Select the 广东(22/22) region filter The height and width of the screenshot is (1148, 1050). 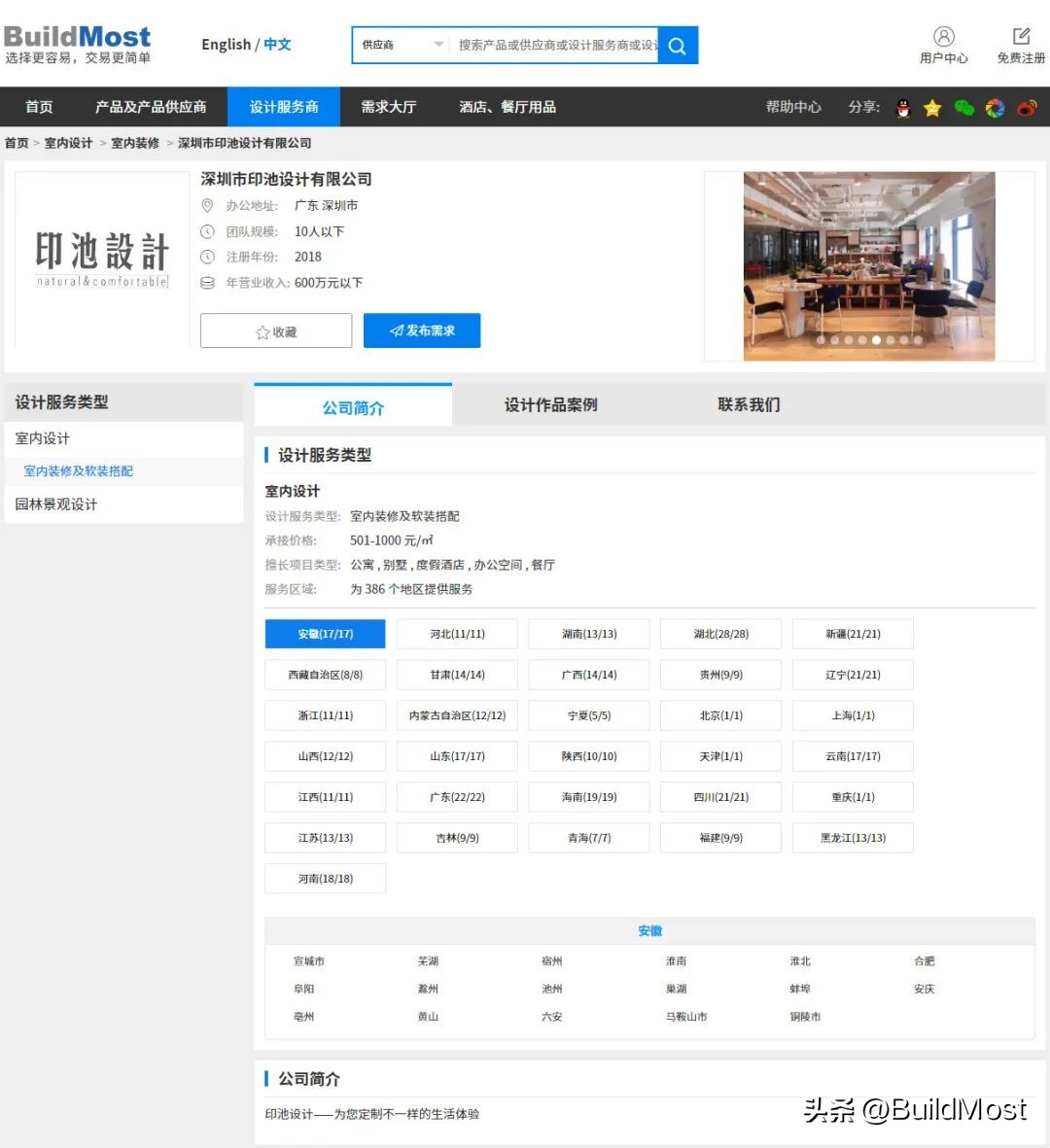pos(457,797)
